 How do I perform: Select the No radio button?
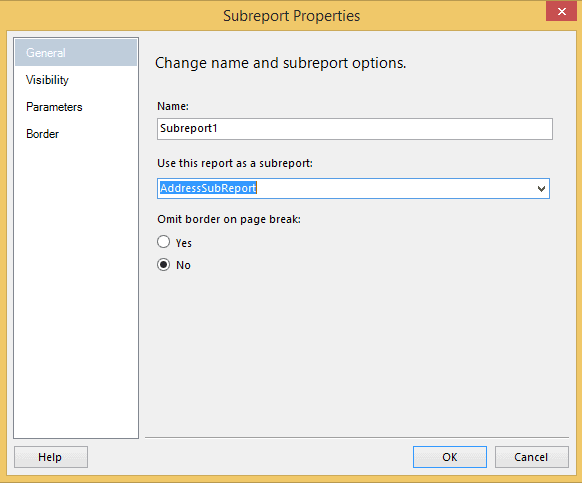pyautogui.click(x=163, y=265)
